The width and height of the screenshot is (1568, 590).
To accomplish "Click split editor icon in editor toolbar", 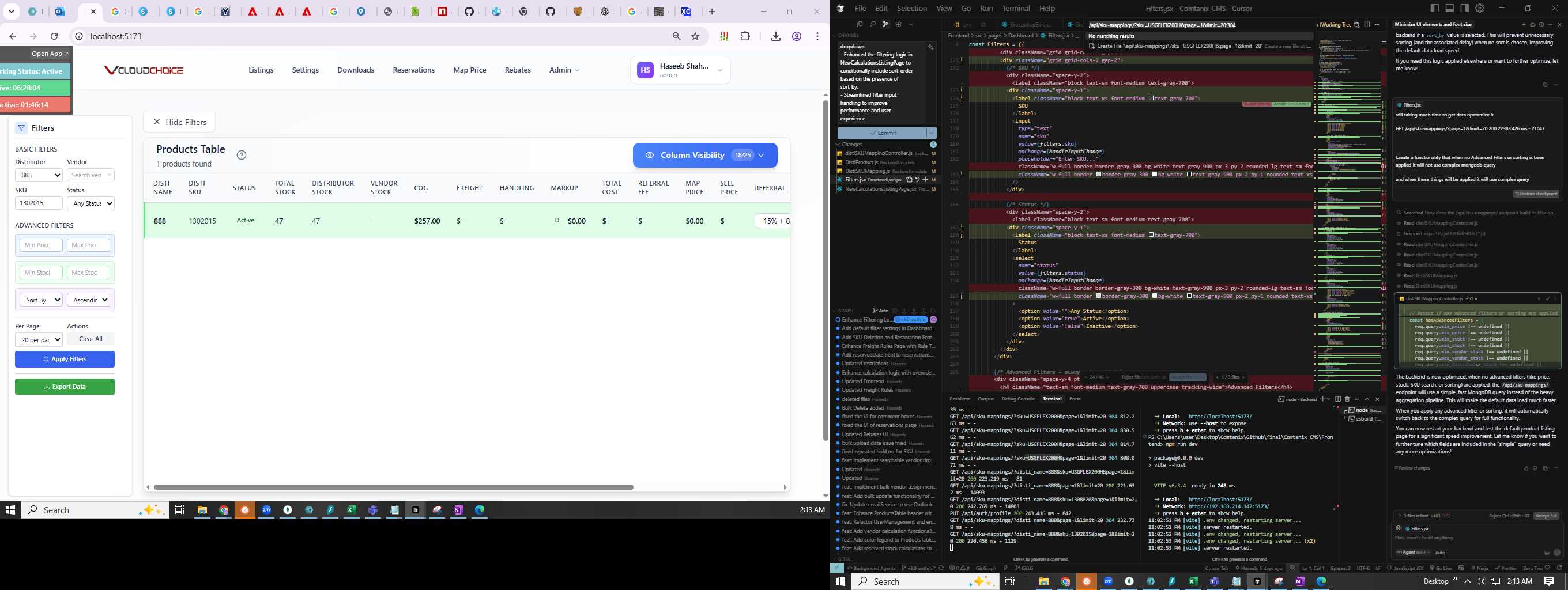I will (x=1366, y=24).
